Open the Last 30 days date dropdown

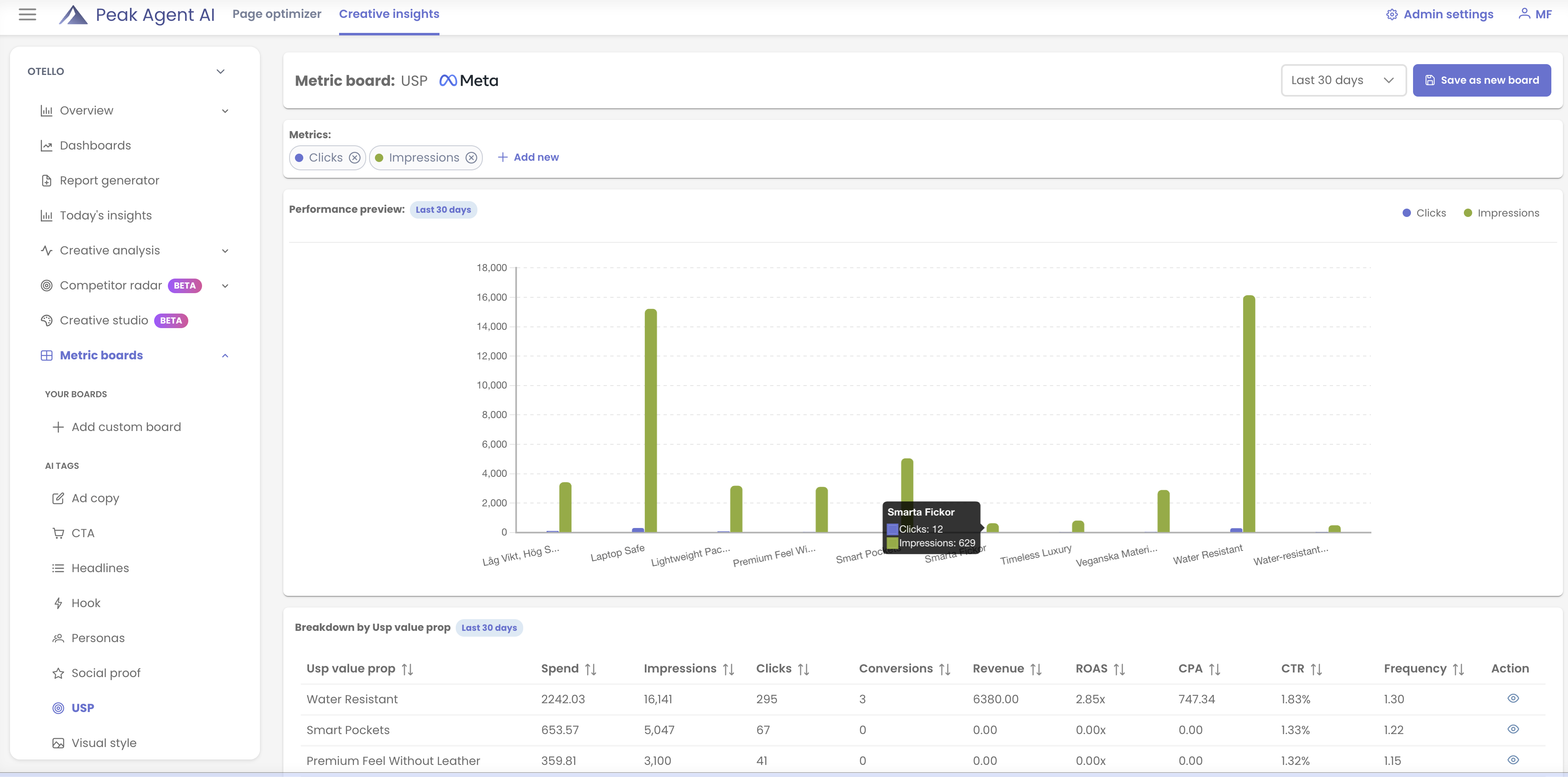tap(1343, 80)
